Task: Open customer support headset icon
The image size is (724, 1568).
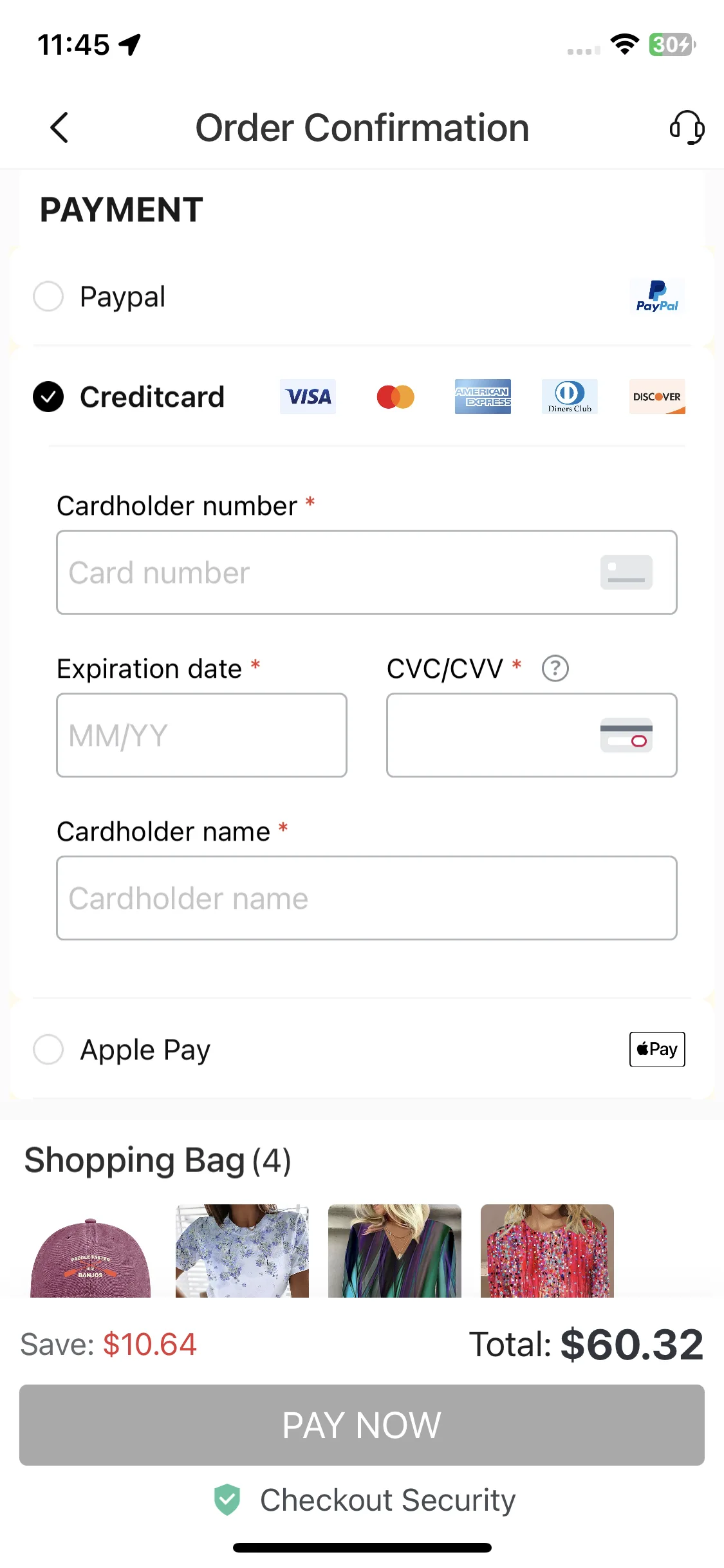Action: [687, 127]
